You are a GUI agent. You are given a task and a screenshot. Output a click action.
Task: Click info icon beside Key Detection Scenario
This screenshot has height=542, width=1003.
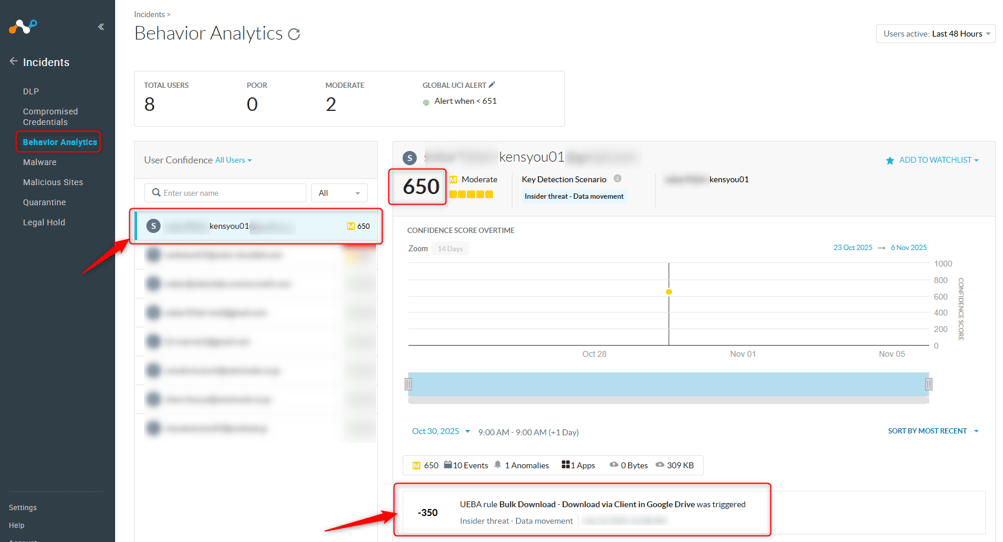617,179
